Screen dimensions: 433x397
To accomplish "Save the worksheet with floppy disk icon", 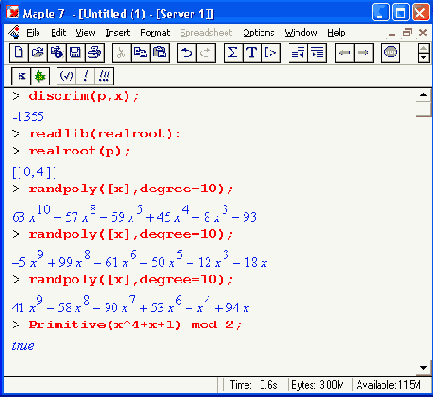I will click(x=76, y=53).
